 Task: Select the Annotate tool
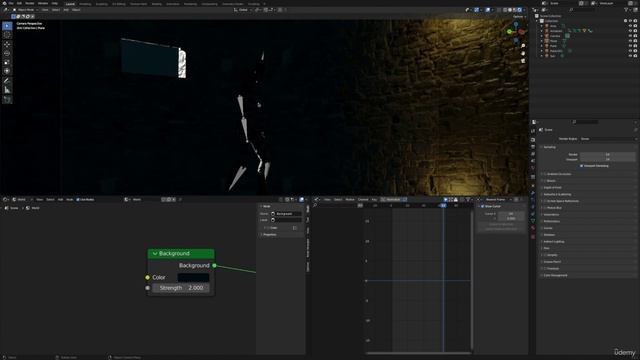click(x=7, y=81)
